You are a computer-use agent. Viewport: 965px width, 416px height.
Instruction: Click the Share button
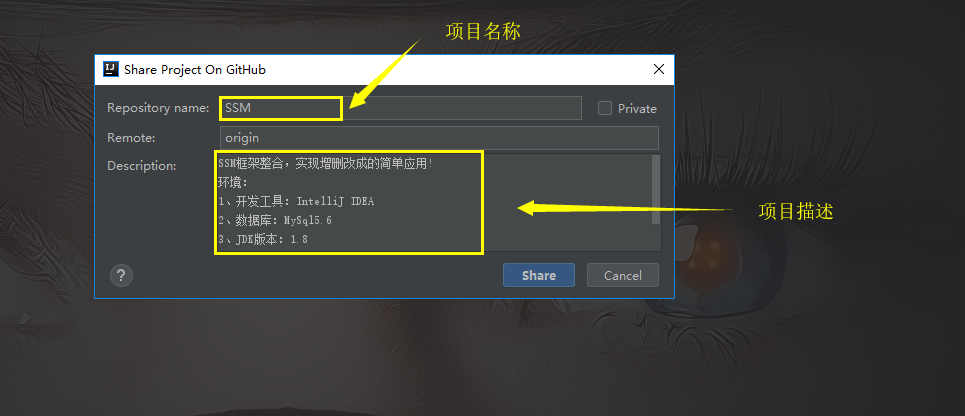(539, 275)
